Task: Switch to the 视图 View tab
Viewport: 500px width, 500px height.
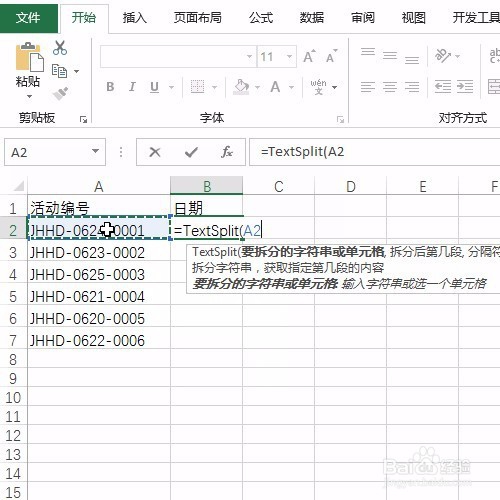Action: [414, 18]
